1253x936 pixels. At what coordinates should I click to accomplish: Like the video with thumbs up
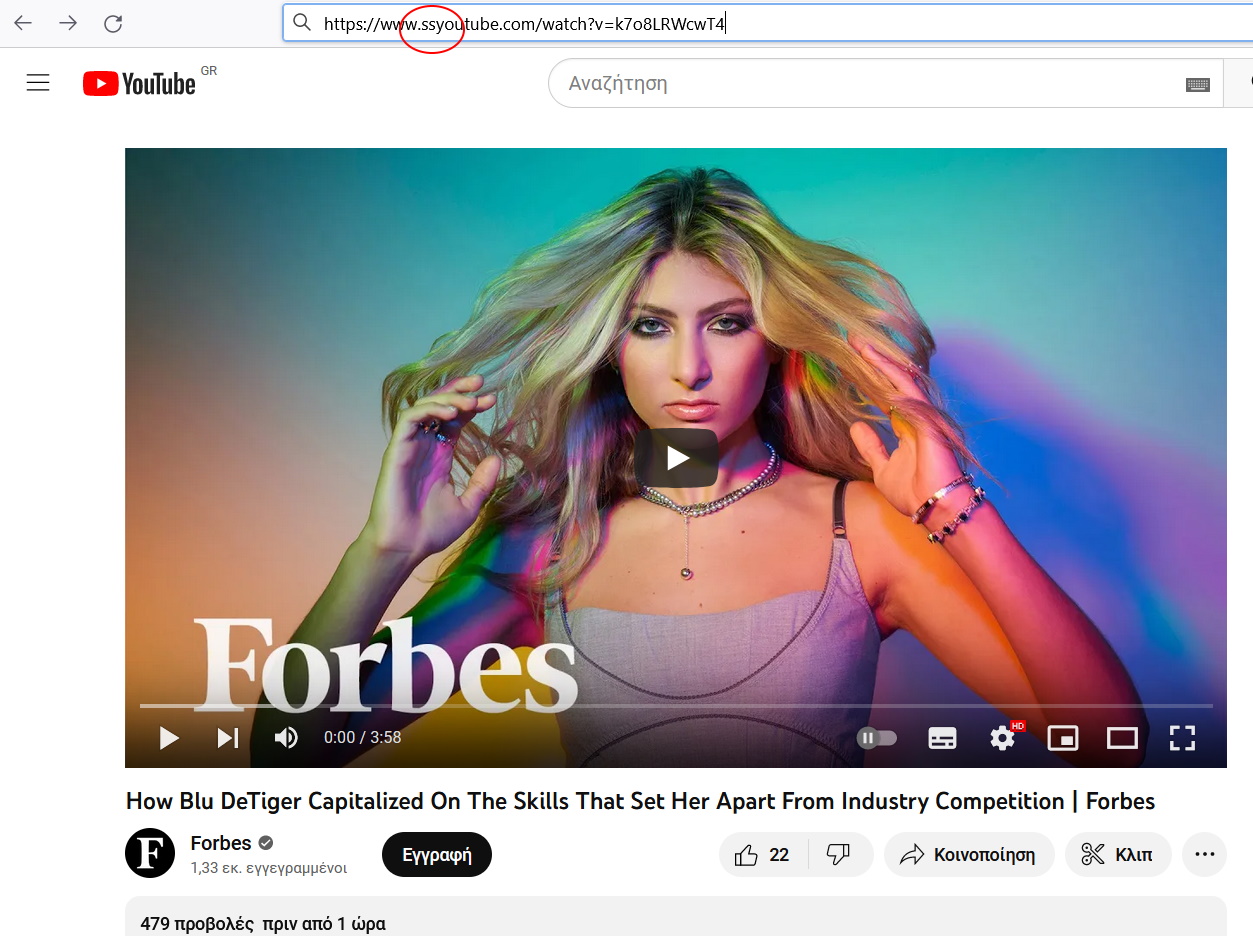point(763,854)
